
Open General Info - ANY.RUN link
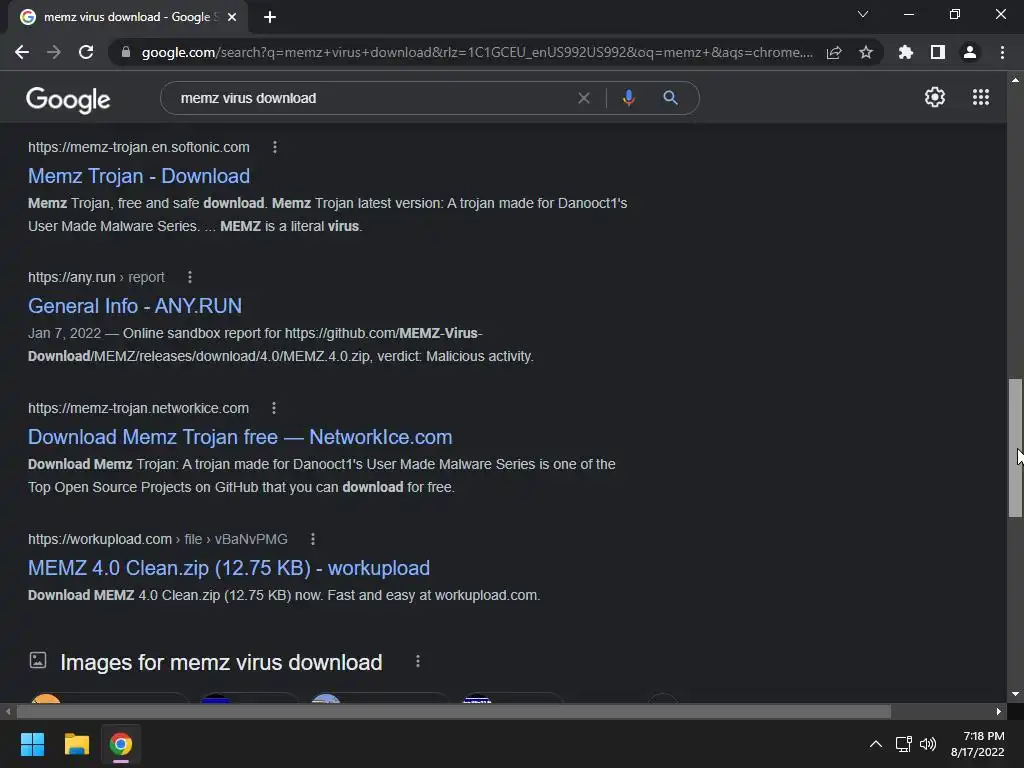pyautogui.click(x=135, y=306)
